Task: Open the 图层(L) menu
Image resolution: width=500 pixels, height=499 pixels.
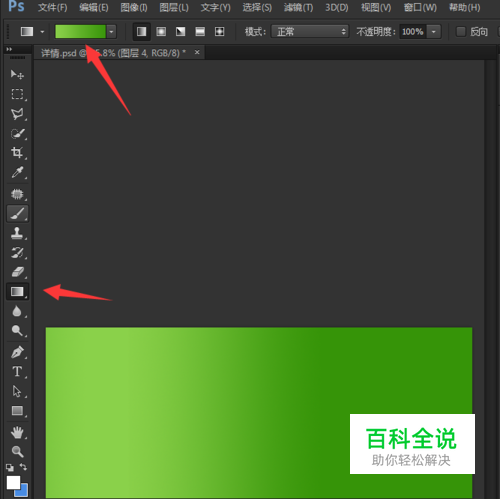Action: [174, 7]
